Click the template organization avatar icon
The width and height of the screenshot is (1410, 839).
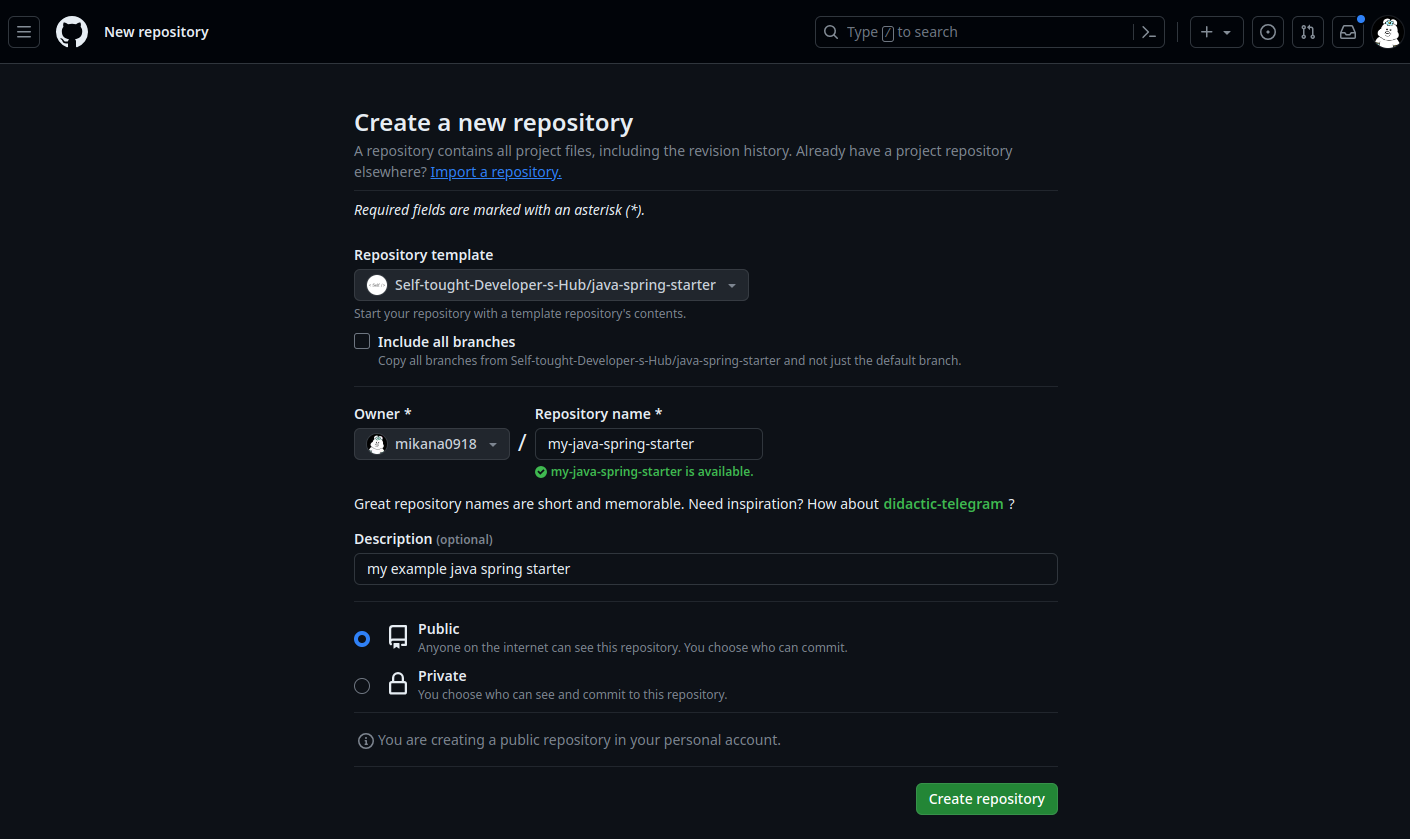(x=377, y=285)
